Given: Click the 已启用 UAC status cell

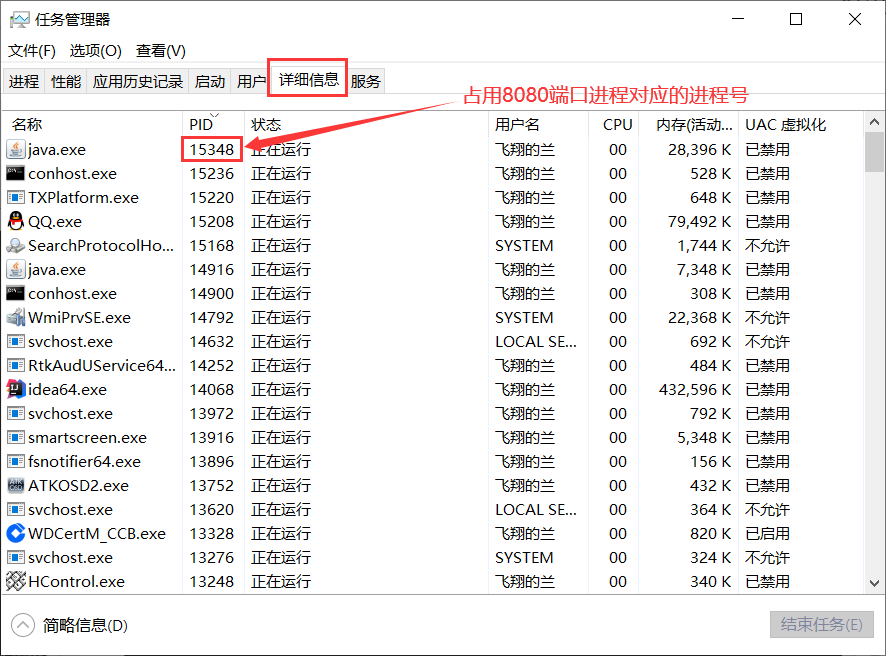Looking at the screenshot, I should pos(767,533).
